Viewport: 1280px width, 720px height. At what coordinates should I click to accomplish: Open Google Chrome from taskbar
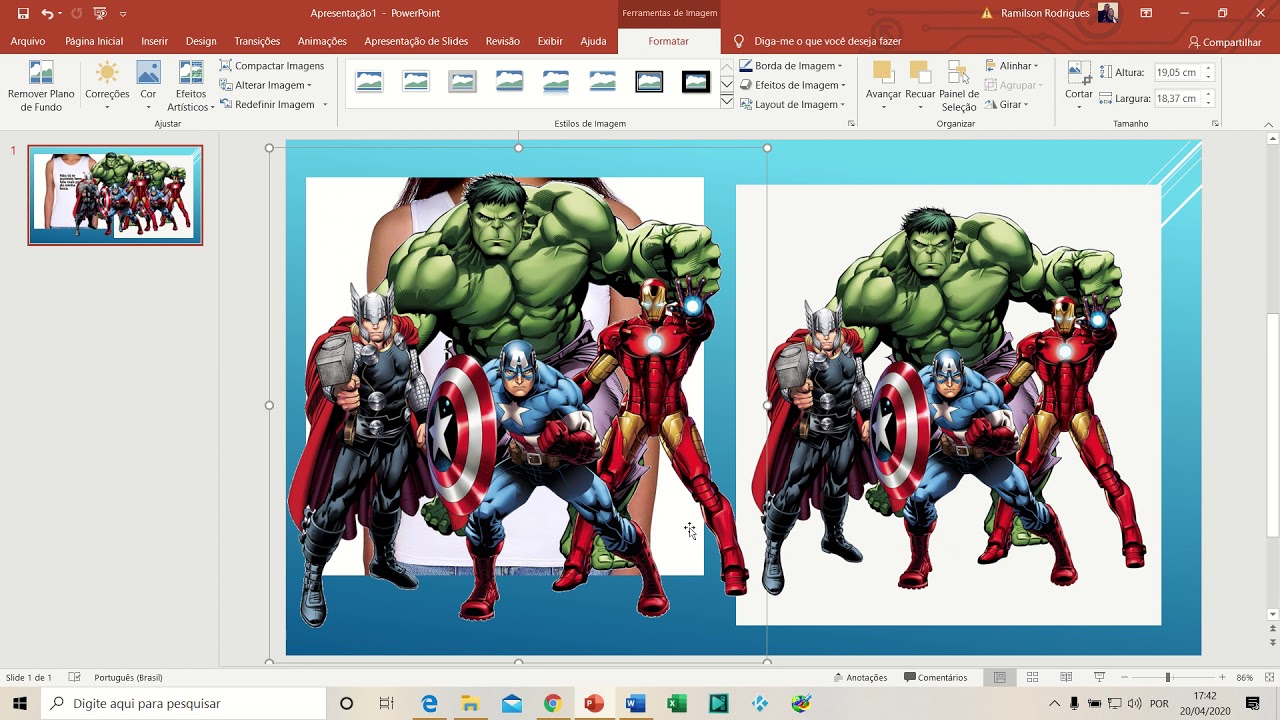[x=552, y=703]
